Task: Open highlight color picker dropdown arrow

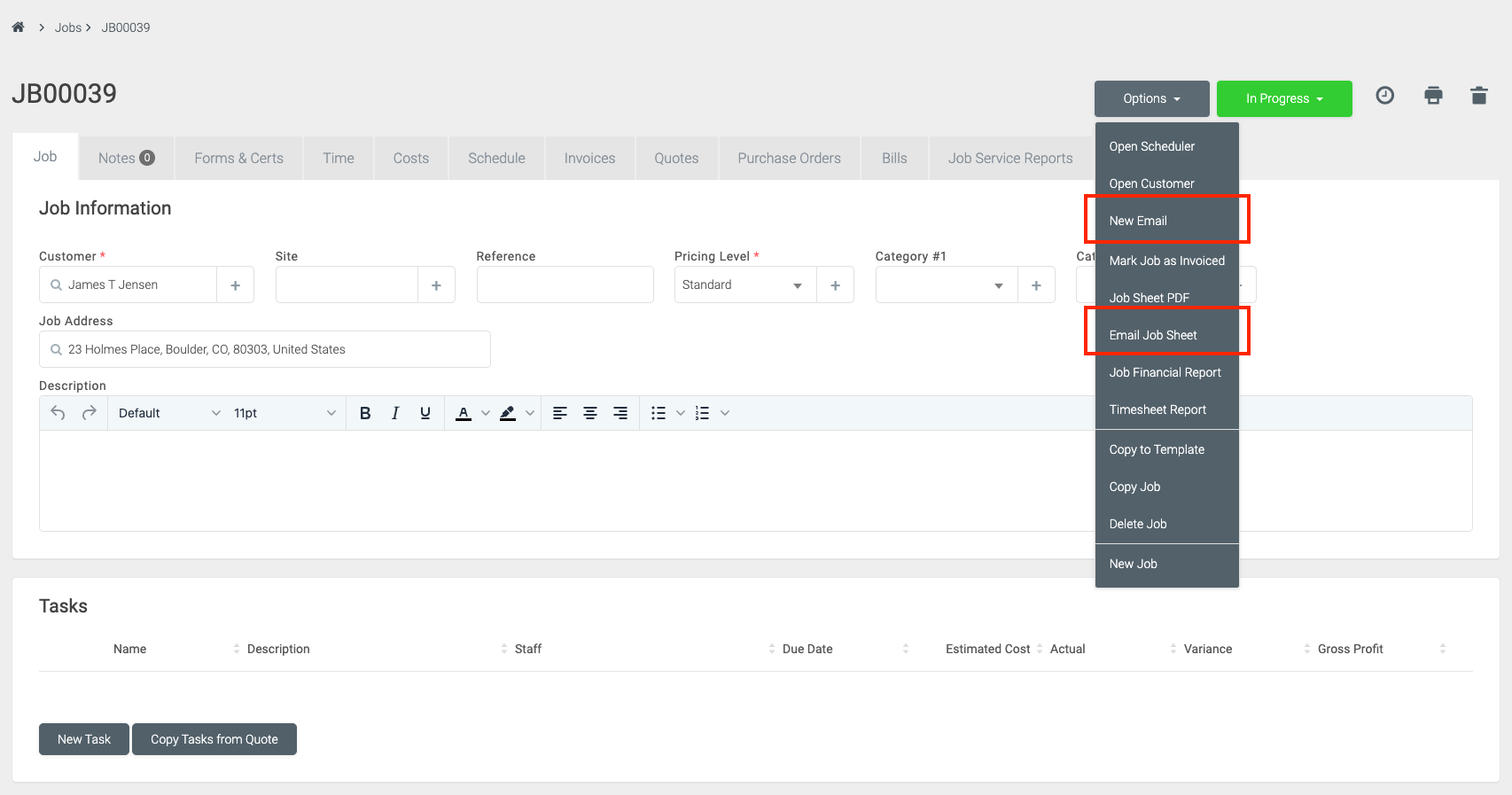Action: point(530,413)
